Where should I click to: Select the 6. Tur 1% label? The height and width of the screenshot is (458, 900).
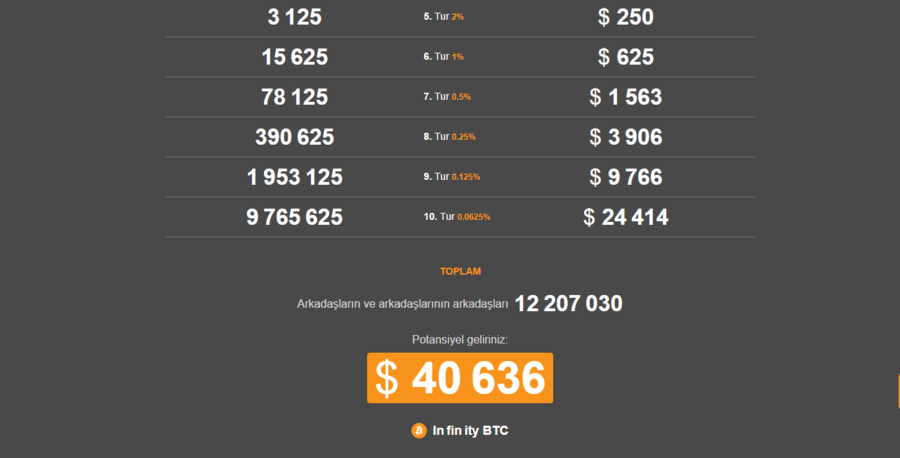tap(444, 56)
